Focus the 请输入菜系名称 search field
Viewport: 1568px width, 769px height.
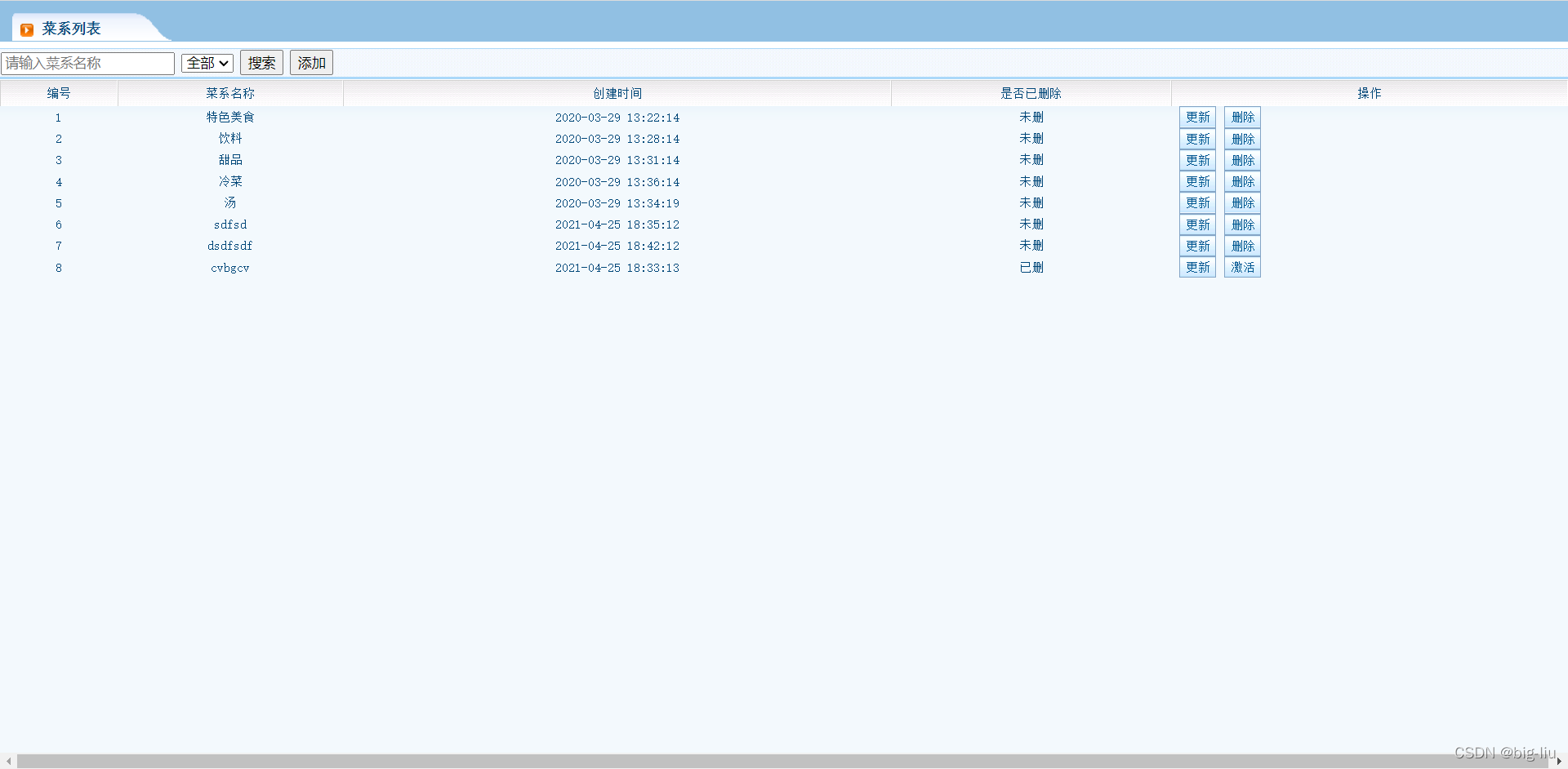tap(88, 63)
